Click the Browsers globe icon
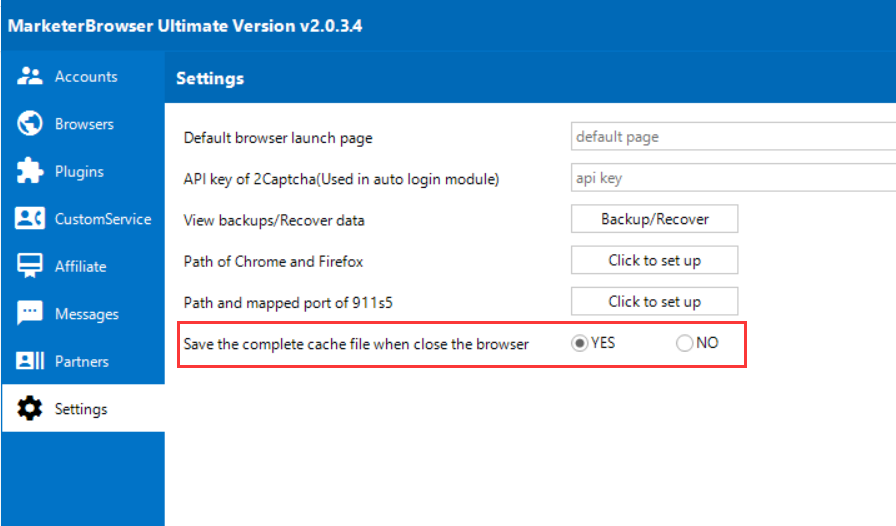The image size is (896, 526). [x=30, y=124]
